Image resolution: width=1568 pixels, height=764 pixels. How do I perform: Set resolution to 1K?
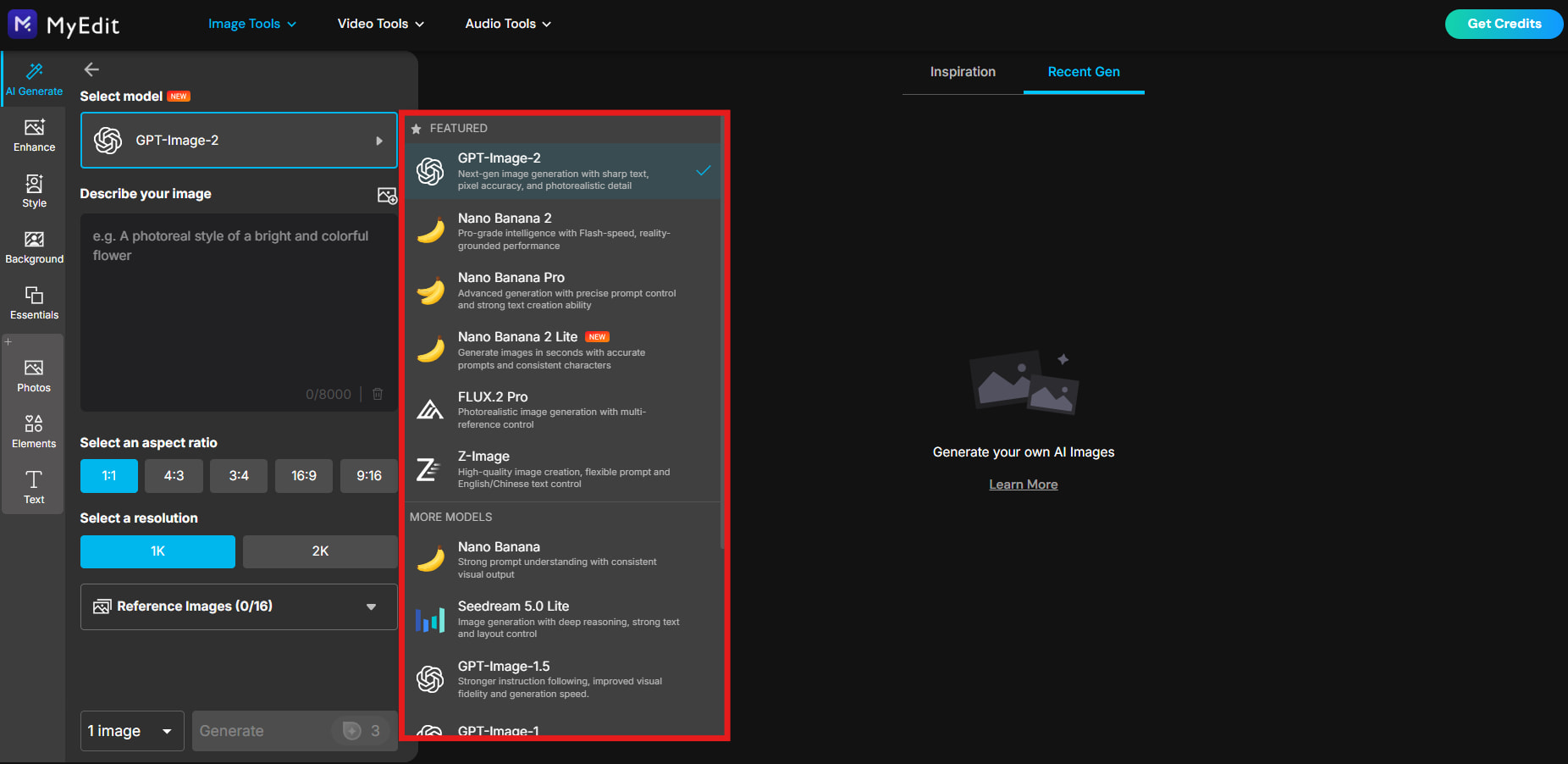pos(157,551)
